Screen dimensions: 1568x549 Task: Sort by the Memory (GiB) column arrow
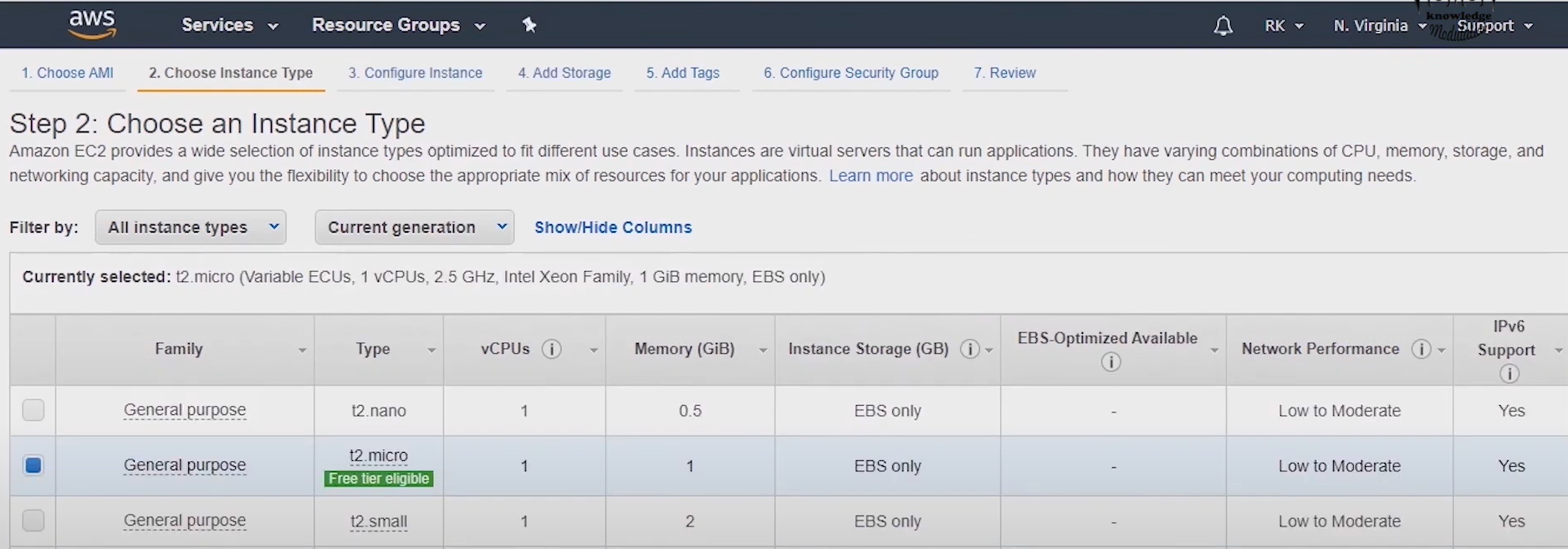point(763,351)
